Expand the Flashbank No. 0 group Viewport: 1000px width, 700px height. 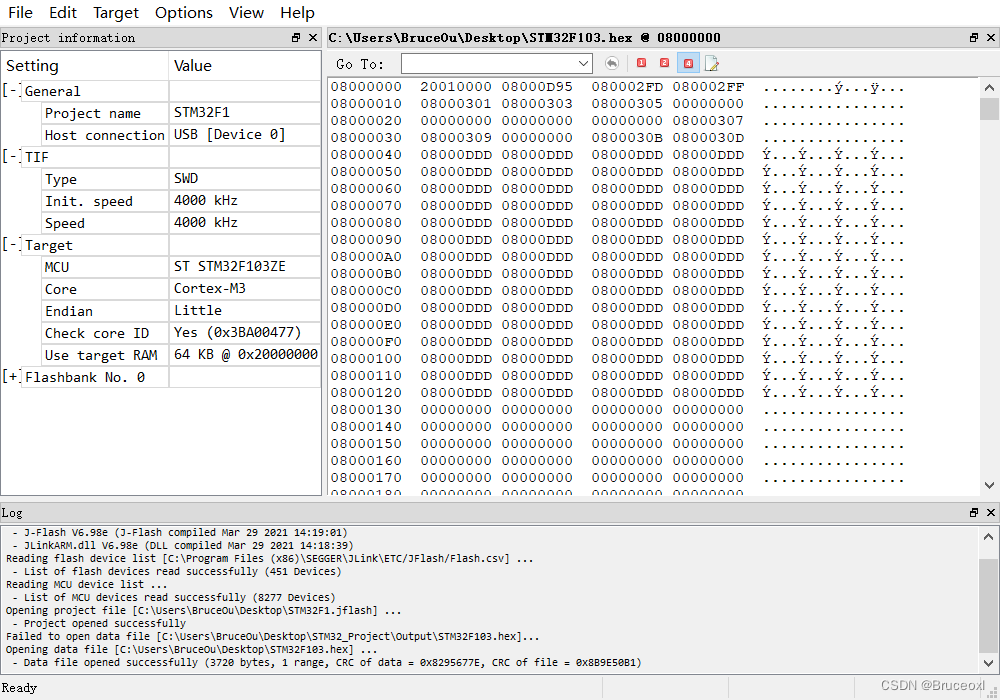coord(11,376)
